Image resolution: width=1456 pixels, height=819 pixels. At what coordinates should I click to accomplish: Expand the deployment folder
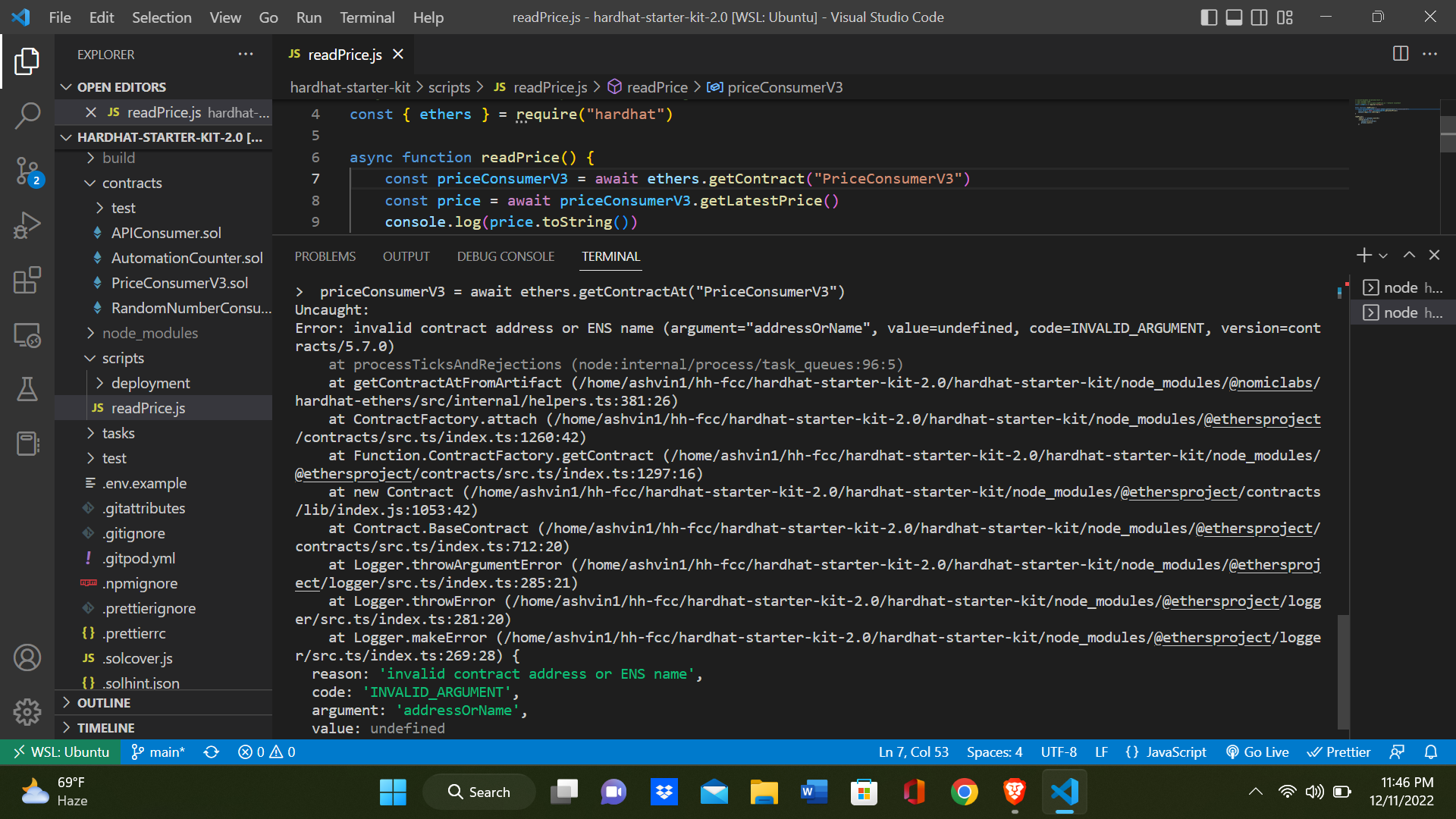pyautogui.click(x=164, y=383)
